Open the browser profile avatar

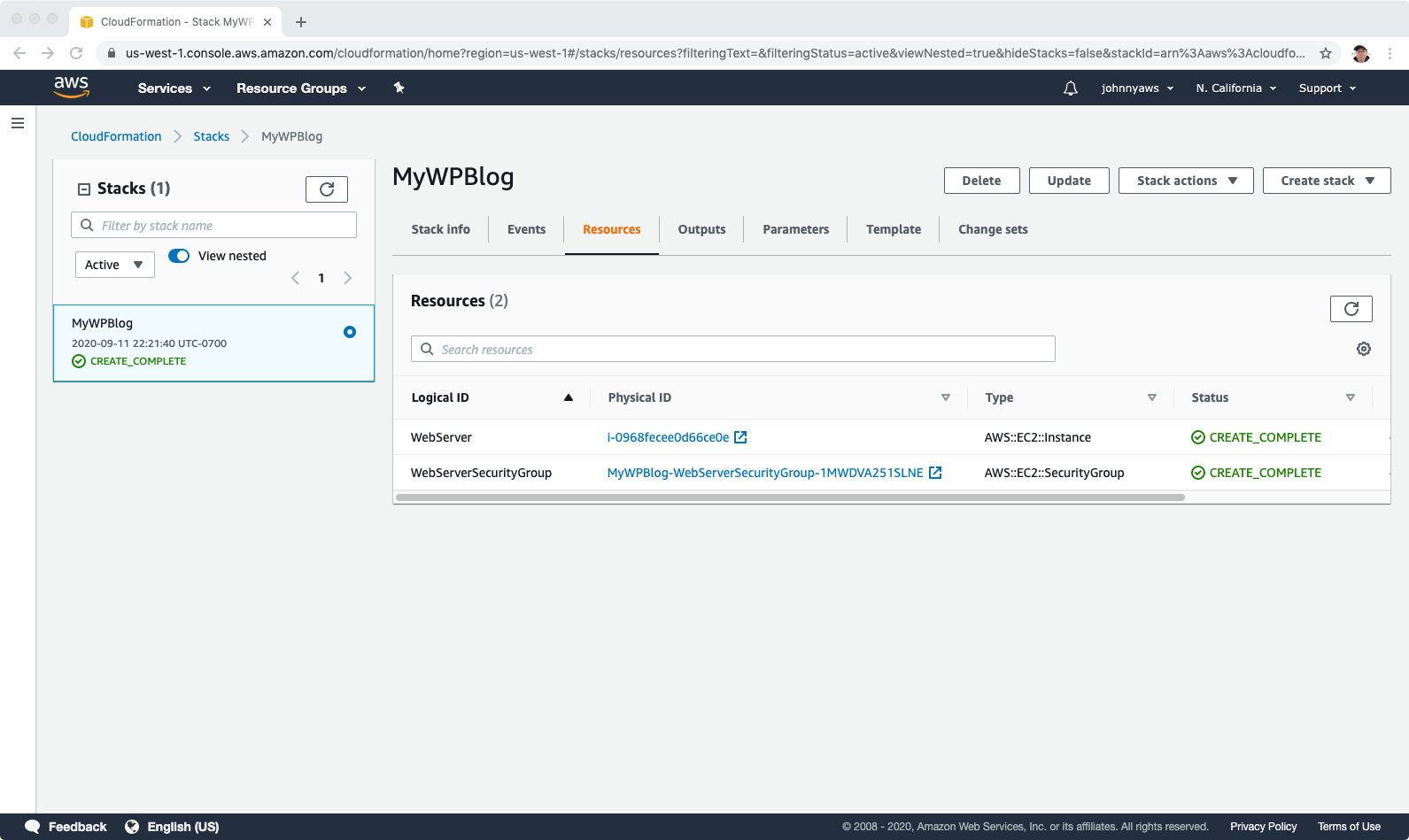click(1361, 53)
